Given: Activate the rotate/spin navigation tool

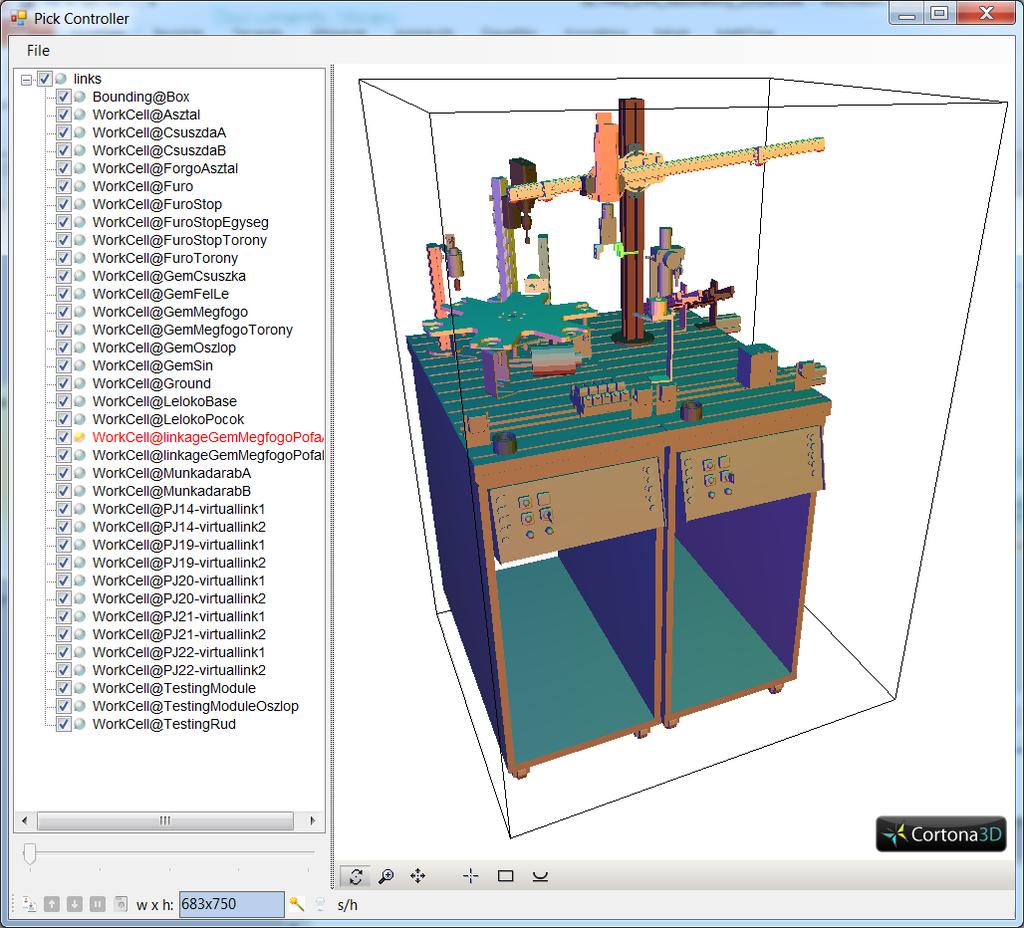Looking at the screenshot, I should [356, 876].
